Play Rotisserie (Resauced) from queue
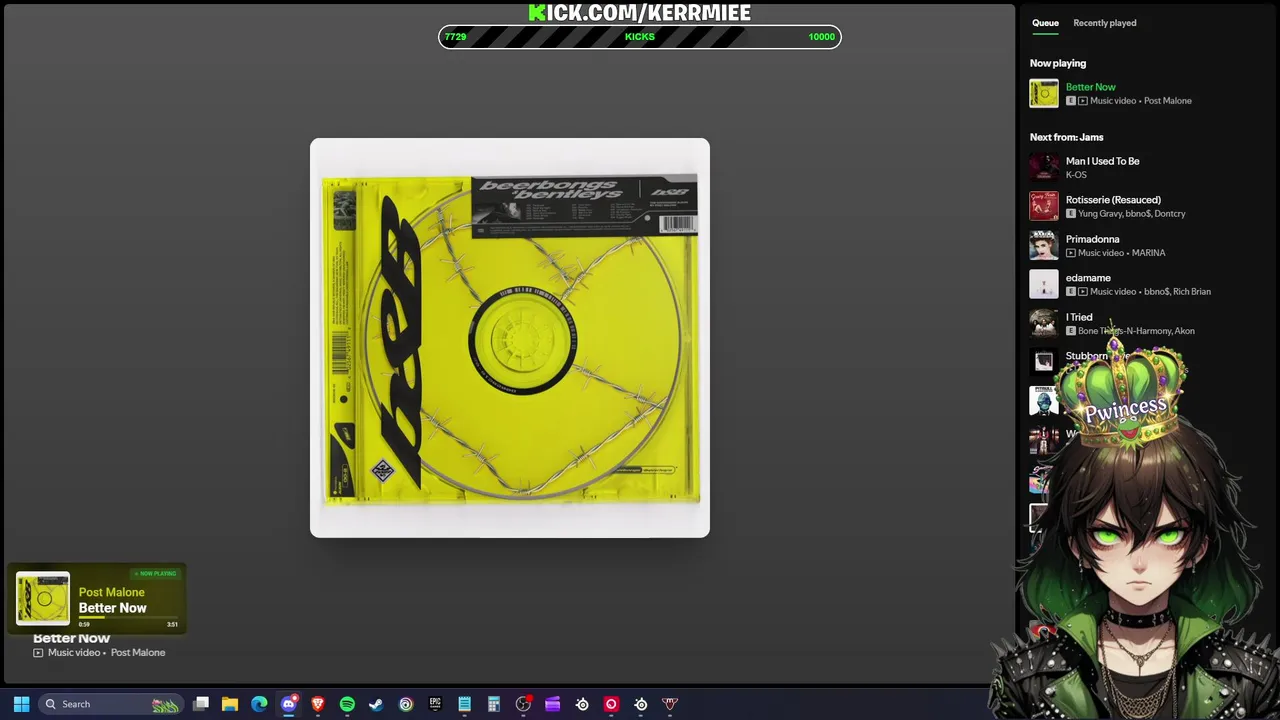 click(1113, 200)
